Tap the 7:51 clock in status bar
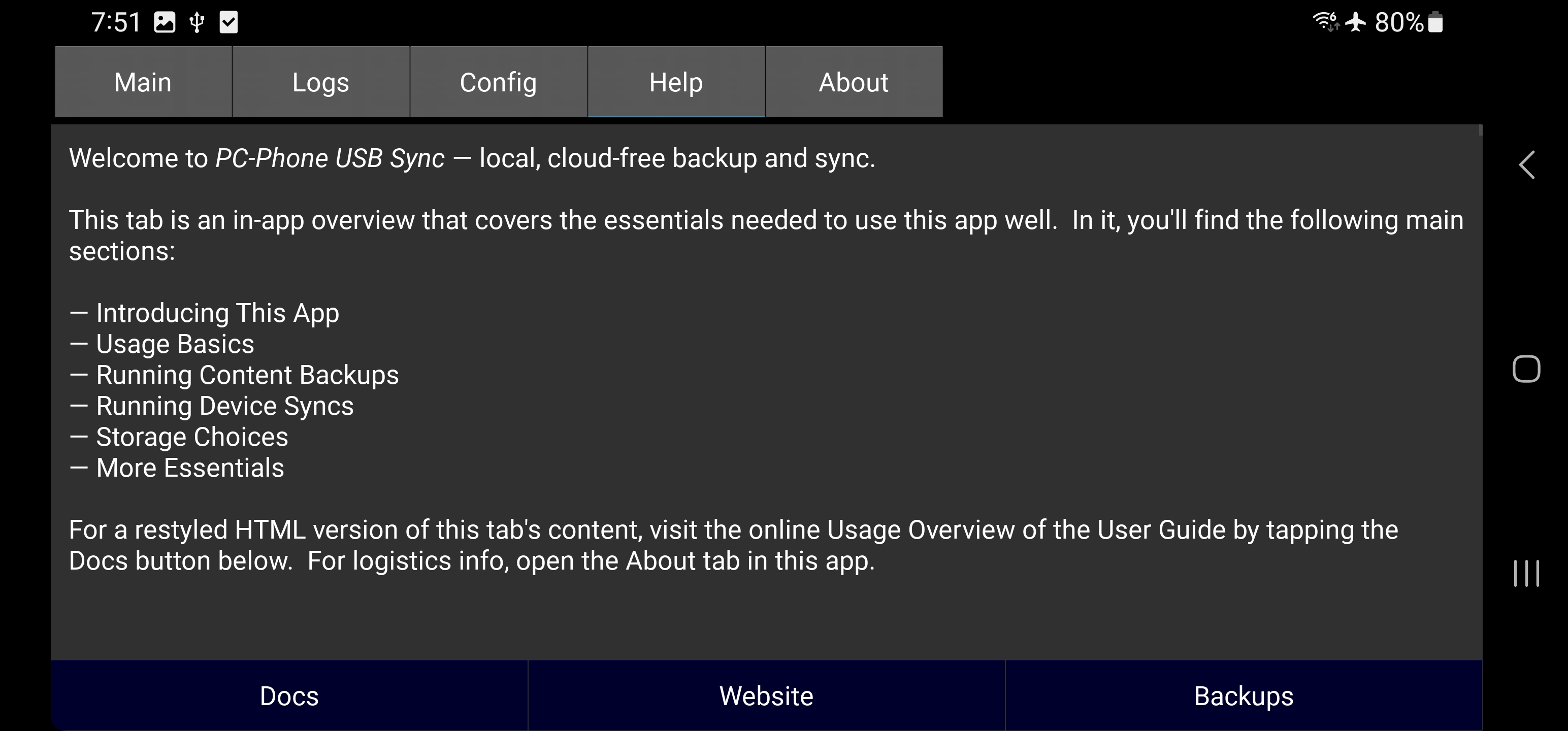The image size is (1568, 731). point(116,22)
